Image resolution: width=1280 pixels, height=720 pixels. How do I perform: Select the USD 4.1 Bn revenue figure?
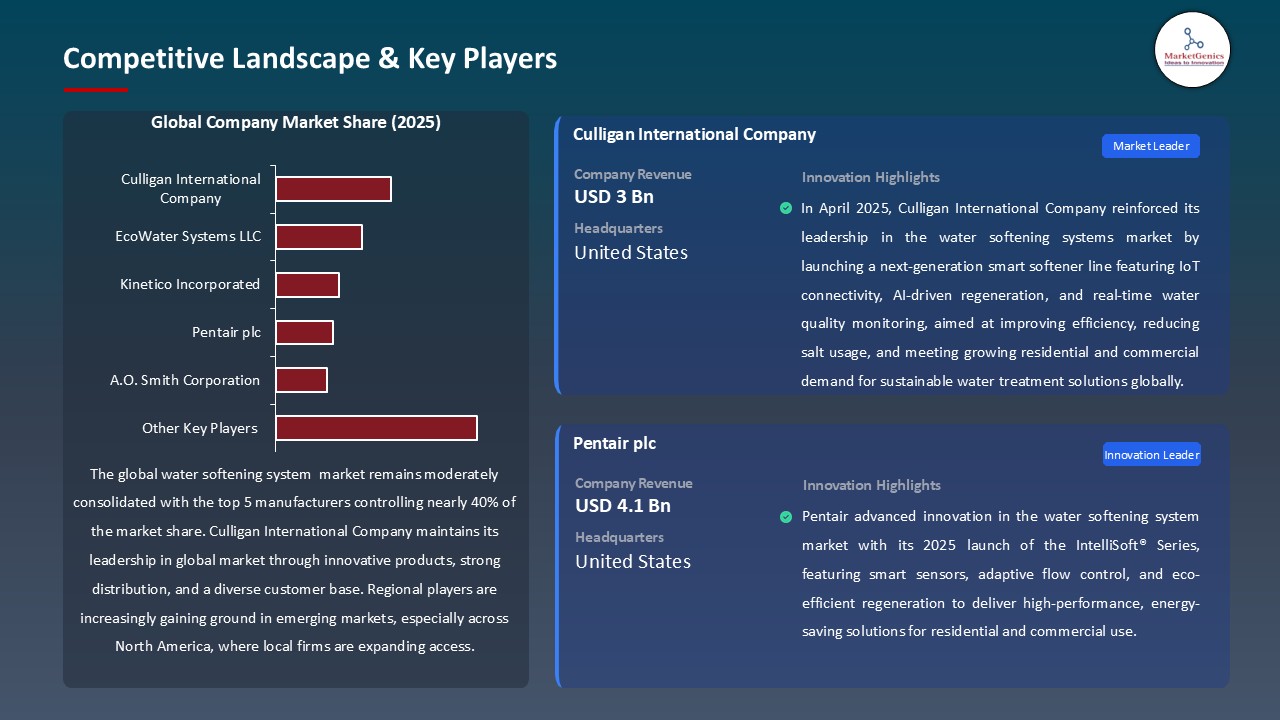[x=622, y=505]
